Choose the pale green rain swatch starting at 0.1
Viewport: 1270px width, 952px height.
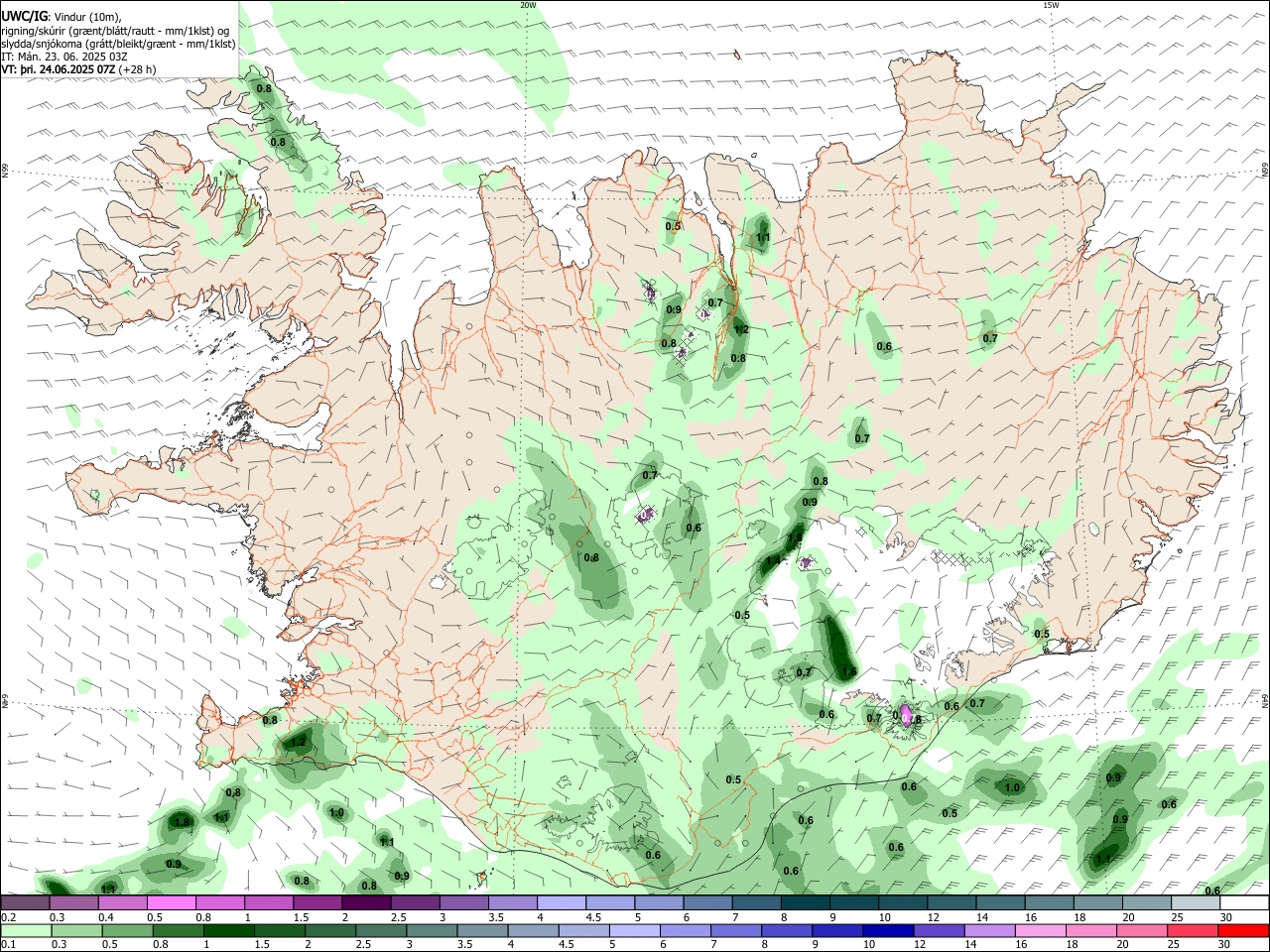pyautogui.click(x=26, y=930)
